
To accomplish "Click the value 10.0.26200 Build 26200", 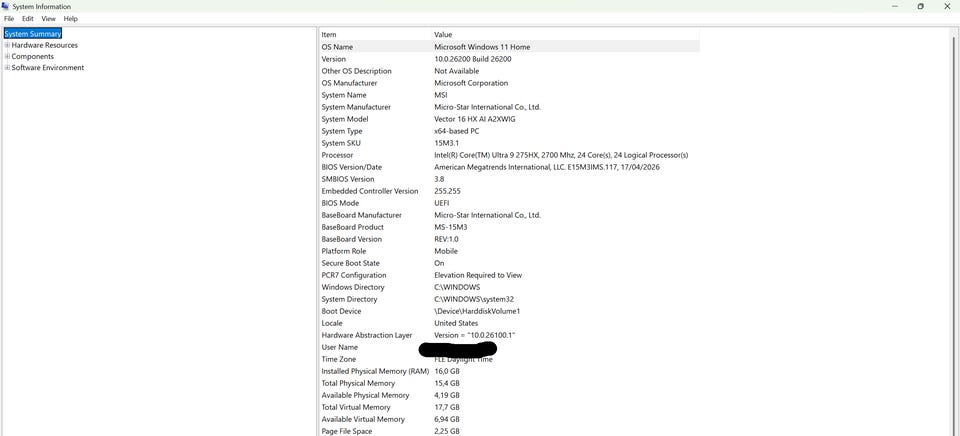I will [473, 59].
